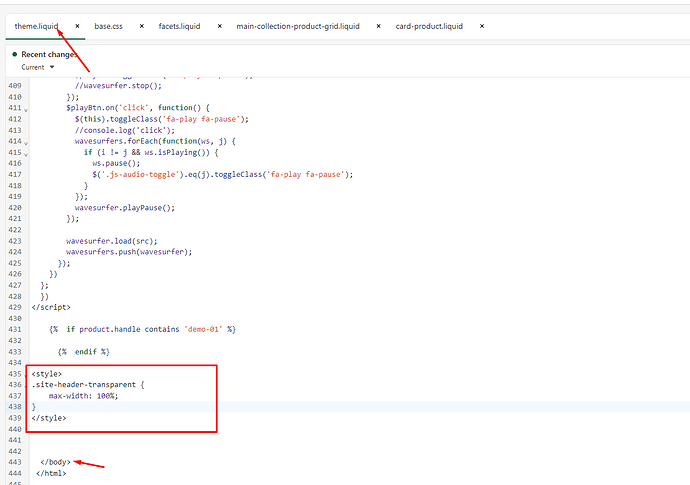
Task: Click the '.js-audio-toggle' line 417
Action: (x=223, y=174)
